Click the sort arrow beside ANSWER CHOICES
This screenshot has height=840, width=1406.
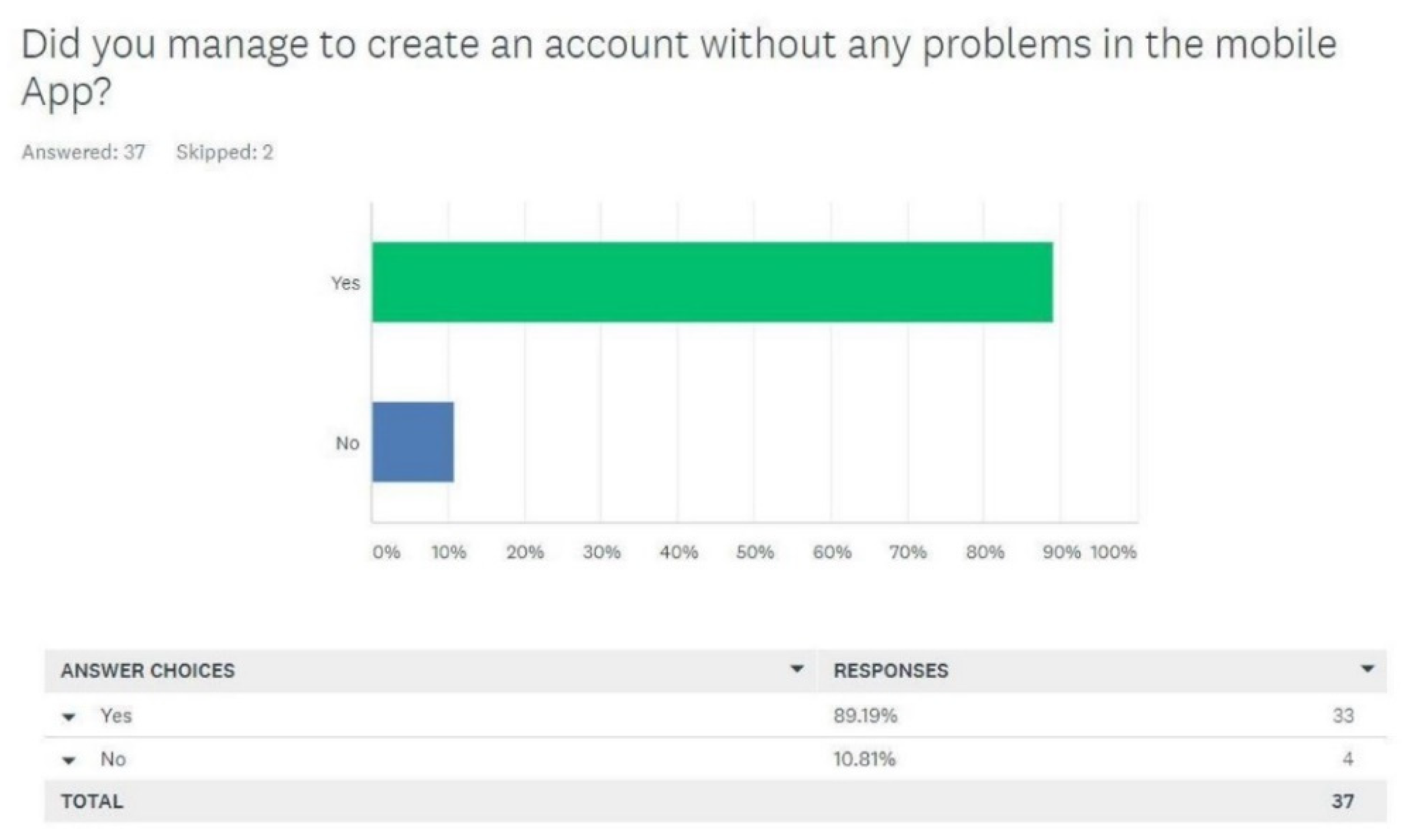tap(797, 669)
